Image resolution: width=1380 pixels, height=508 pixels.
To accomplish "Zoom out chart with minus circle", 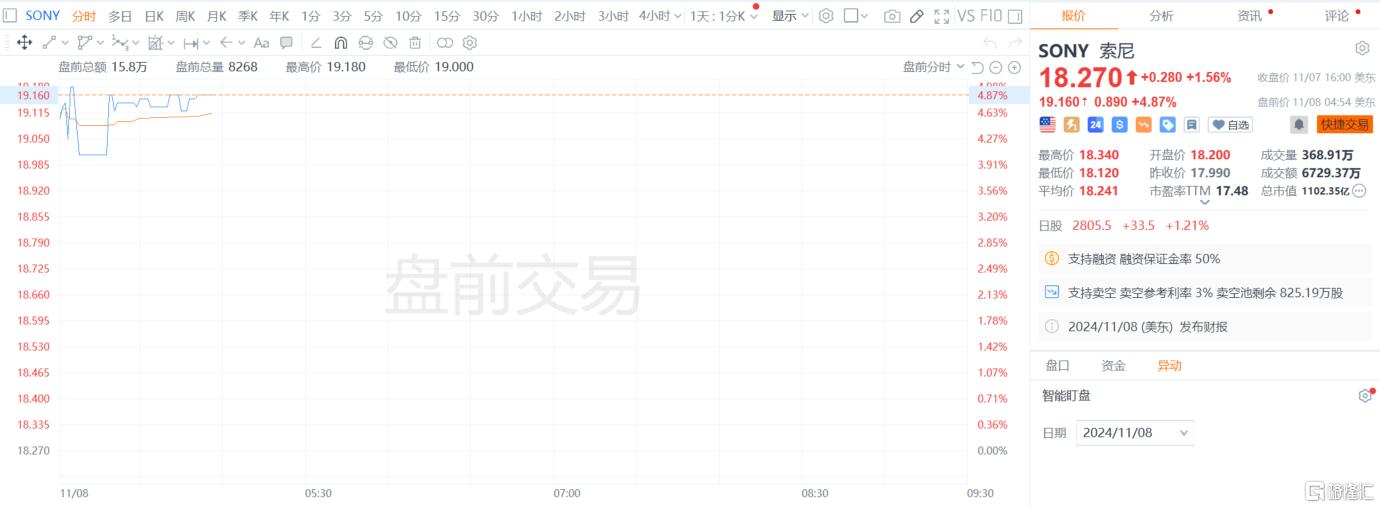I will [x=997, y=67].
